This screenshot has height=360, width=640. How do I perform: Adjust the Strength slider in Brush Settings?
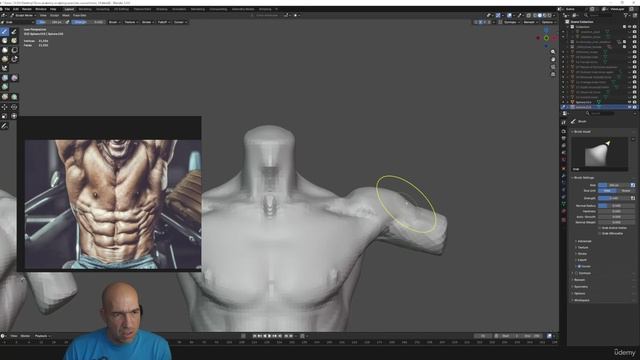coord(614,198)
